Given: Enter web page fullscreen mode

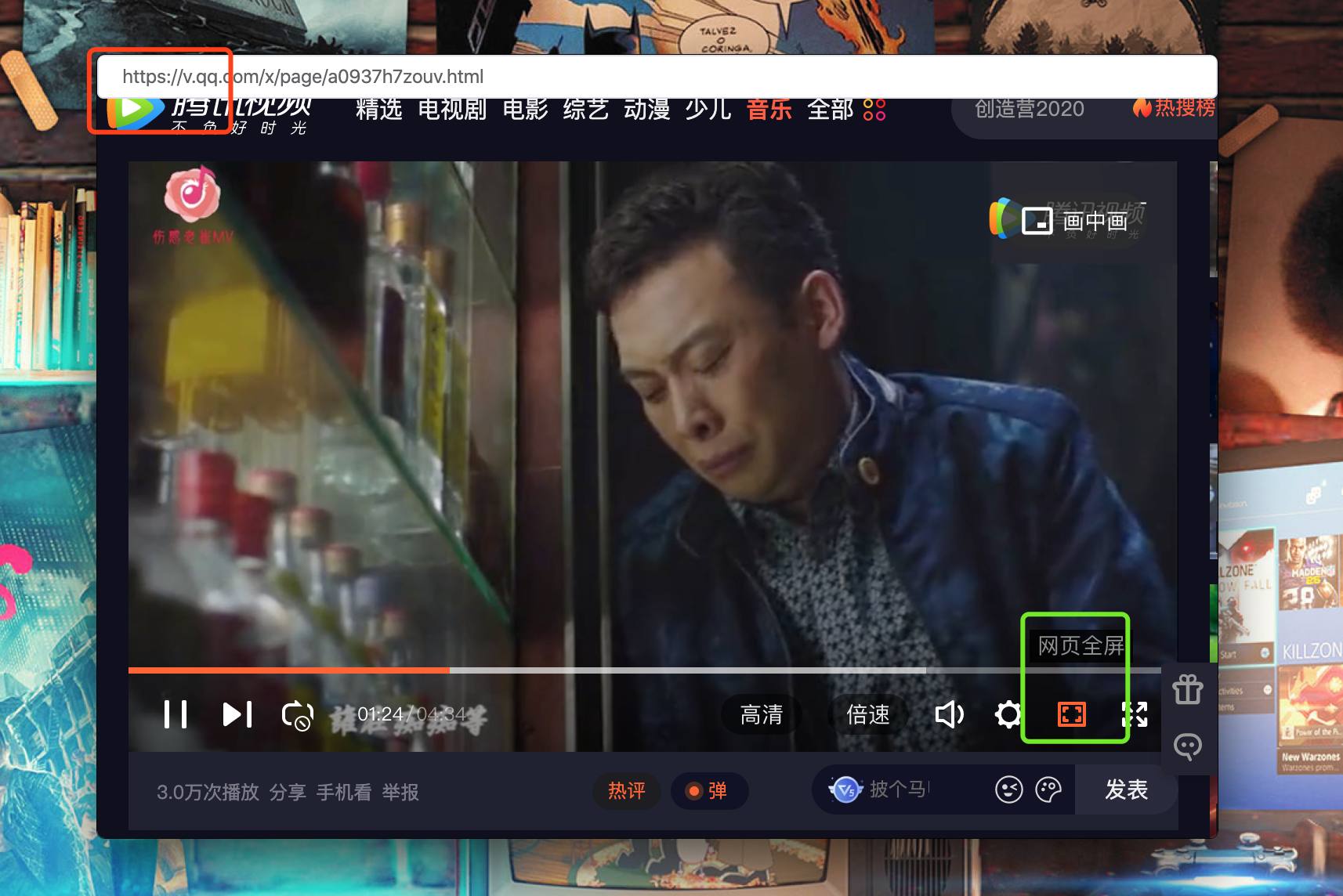Looking at the screenshot, I should [x=1072, y=714].
